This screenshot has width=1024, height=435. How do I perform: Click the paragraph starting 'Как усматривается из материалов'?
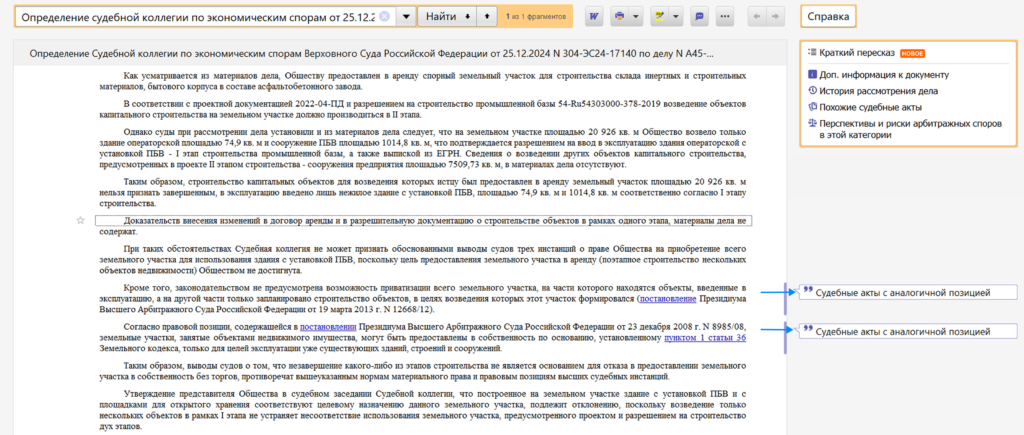[423, 82]
